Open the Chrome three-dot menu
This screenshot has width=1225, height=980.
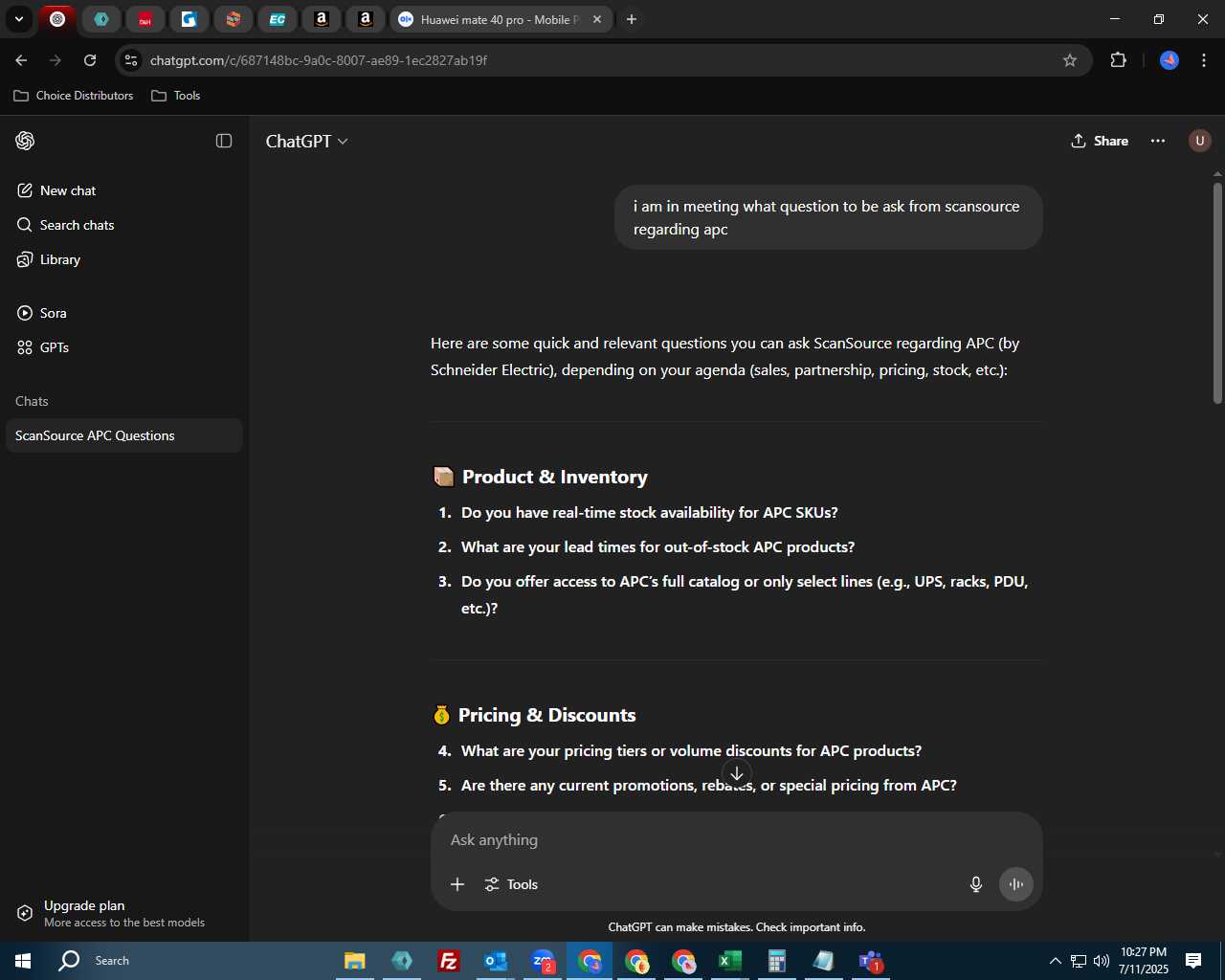point(1204,60)
